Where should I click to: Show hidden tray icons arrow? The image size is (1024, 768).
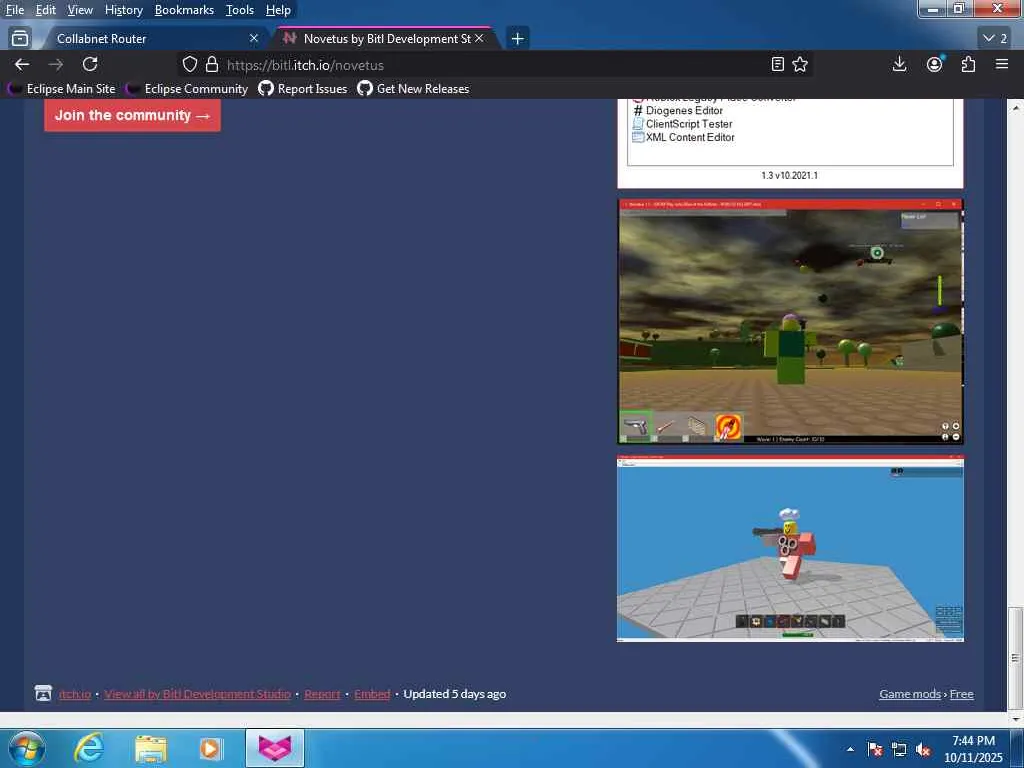[x=850, y=749]
